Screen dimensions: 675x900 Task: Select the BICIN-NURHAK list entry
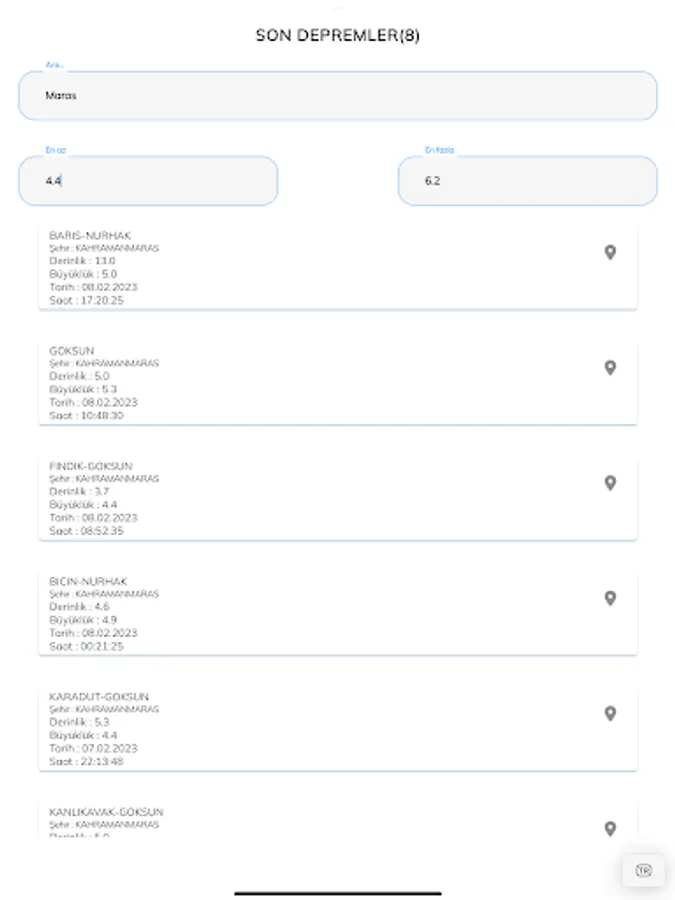[300, 613]
